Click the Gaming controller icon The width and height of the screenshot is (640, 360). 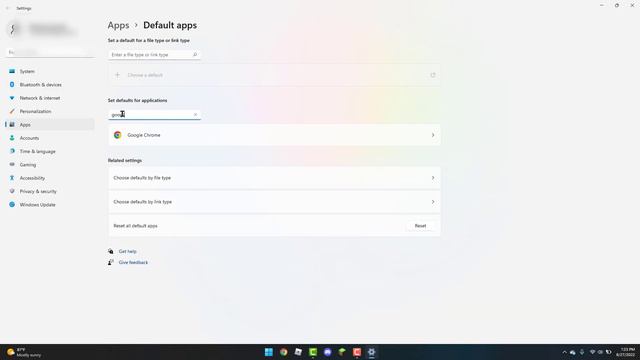12,164
